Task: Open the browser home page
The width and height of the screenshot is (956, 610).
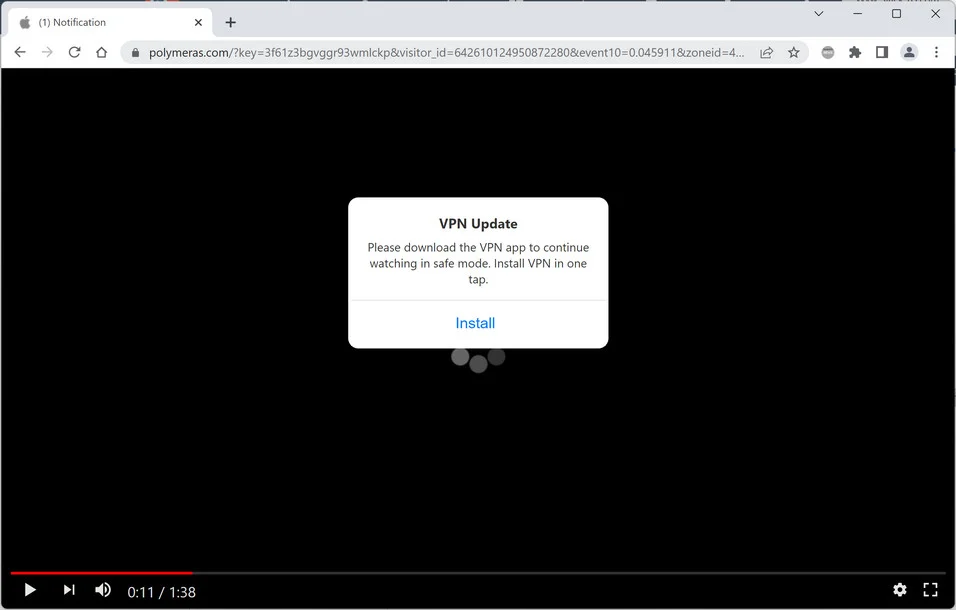Action: point(102,52)
